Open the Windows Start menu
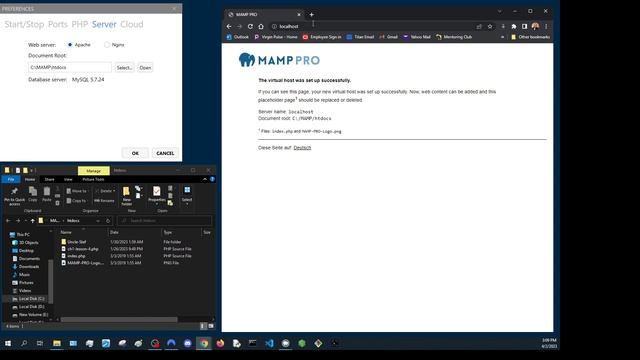The height and width of the screenshot is (360, 640). pos(8,343)
